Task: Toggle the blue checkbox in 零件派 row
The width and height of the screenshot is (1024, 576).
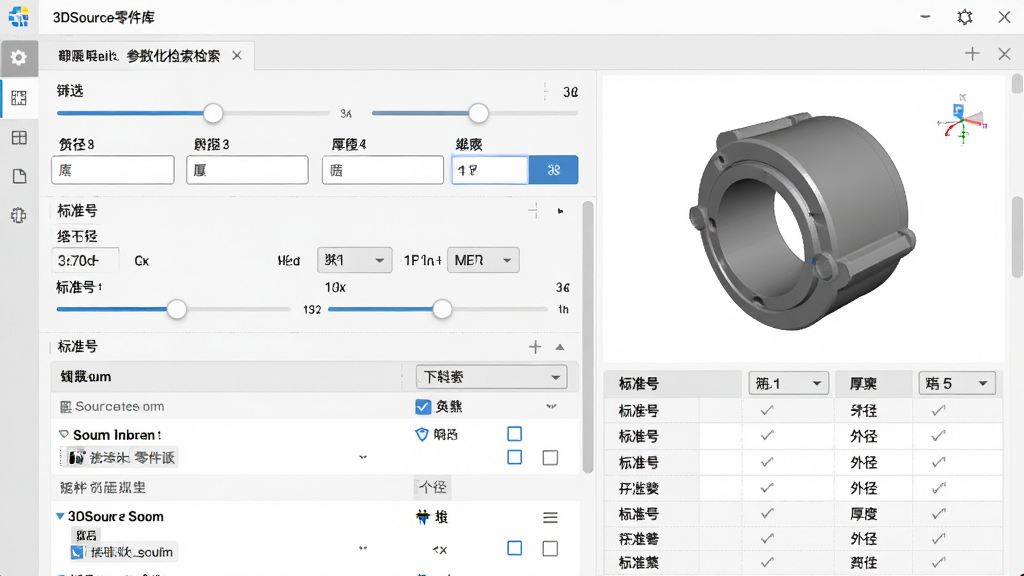Action: [x=515, y=457]
